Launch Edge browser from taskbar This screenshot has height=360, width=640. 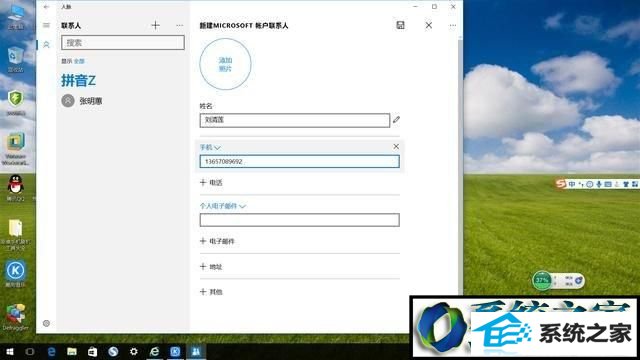(x=51, y=351)
